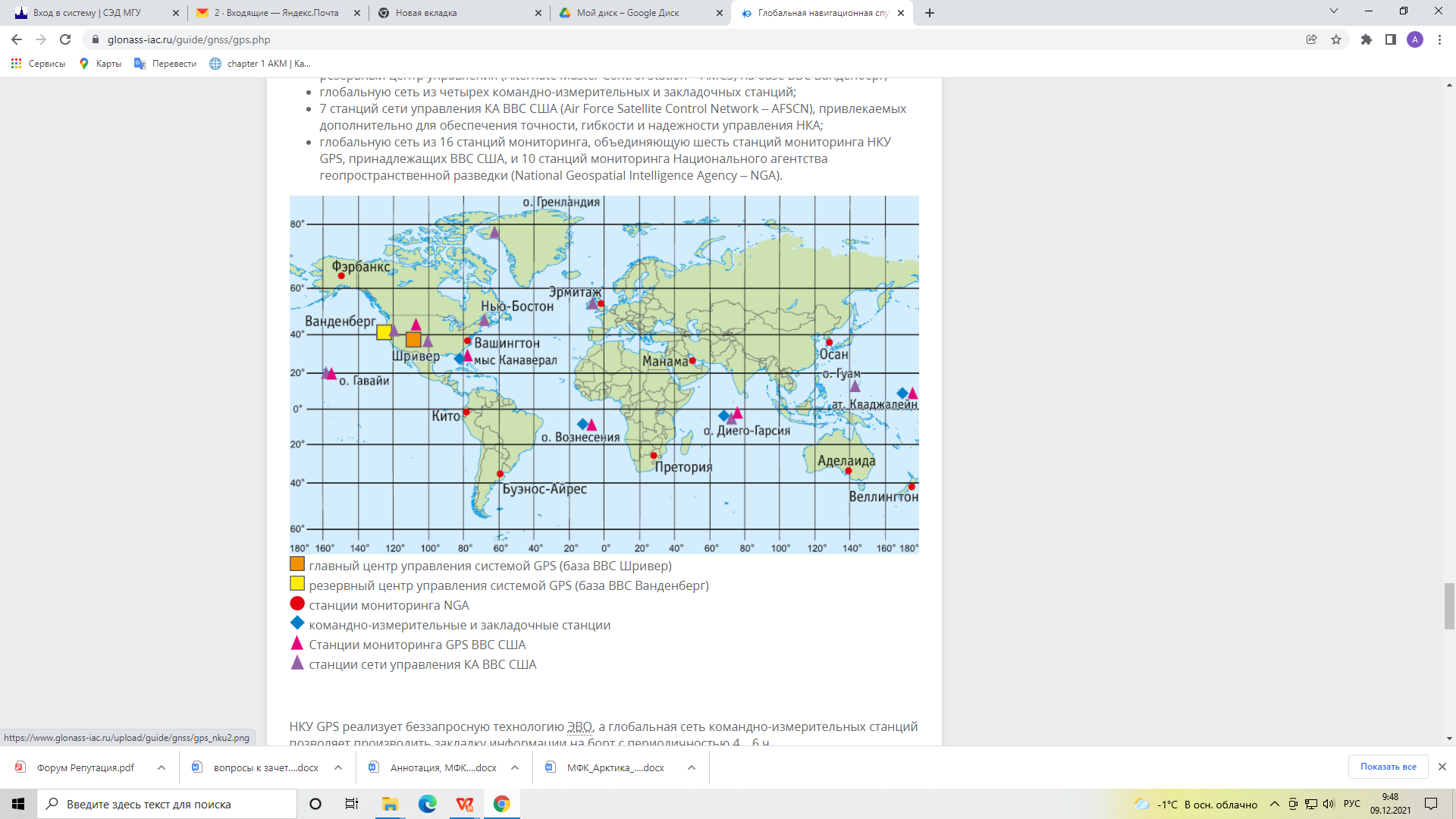Expand options for Форум Репутация.pdf download
1456x819 pixels.
(162, 767)
